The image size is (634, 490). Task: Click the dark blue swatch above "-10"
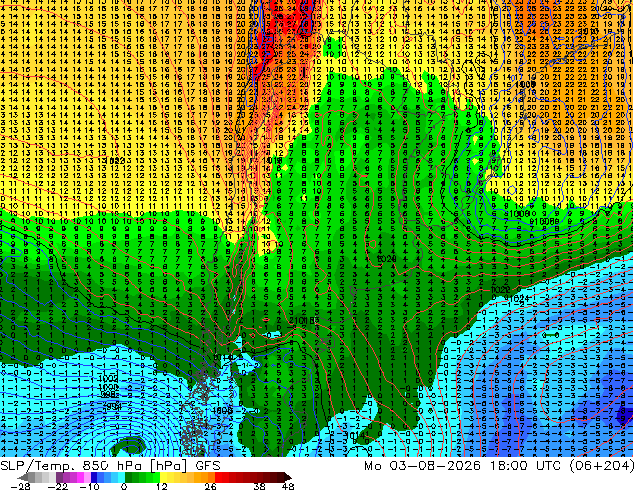click(x=94, y=477)
